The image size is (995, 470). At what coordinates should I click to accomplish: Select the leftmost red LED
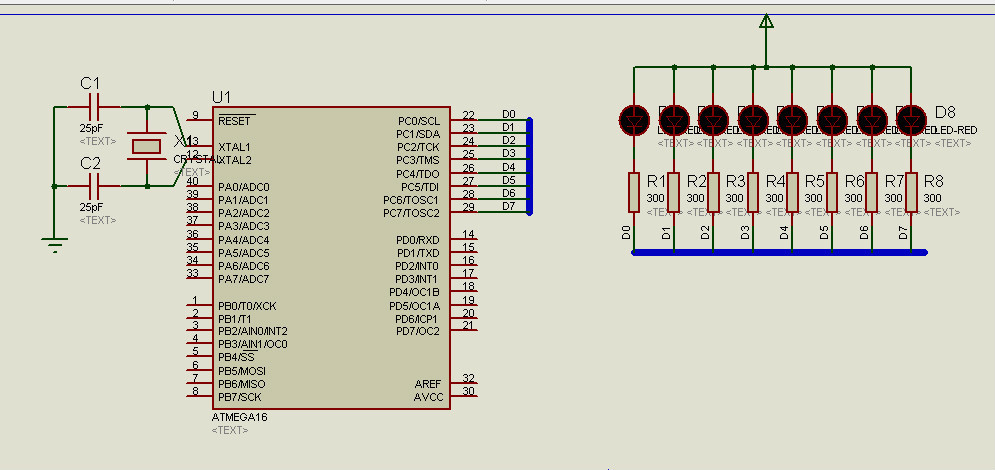634,120
